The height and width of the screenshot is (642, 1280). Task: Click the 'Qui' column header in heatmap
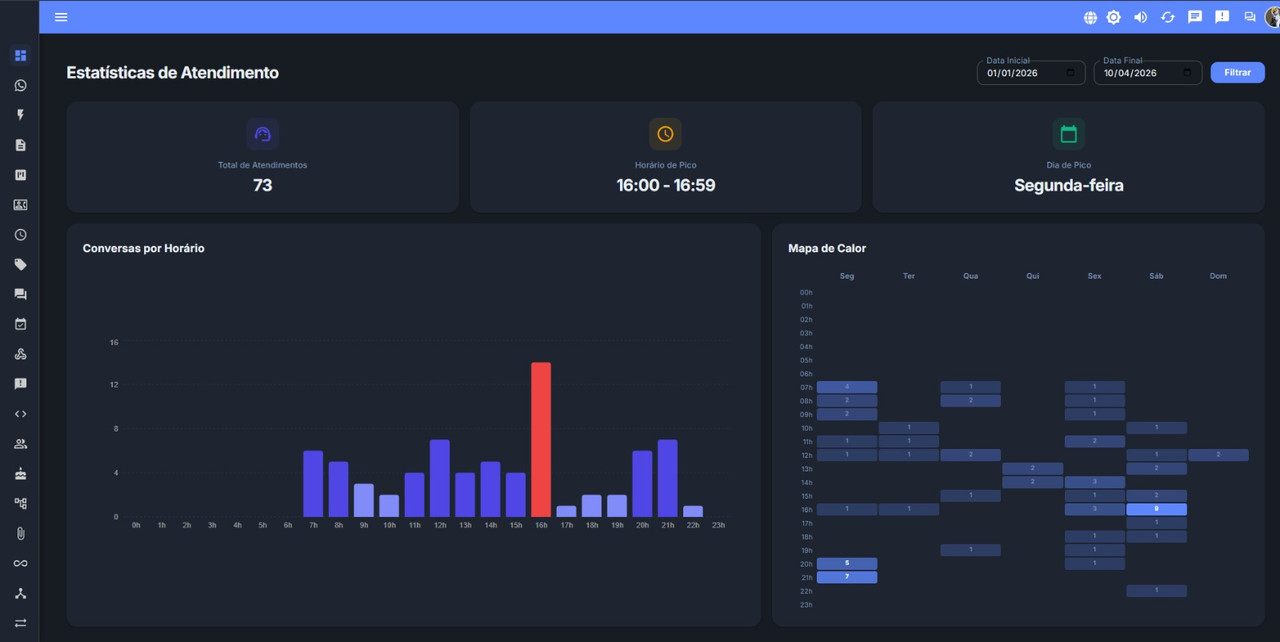click(x=1032, y=276)
